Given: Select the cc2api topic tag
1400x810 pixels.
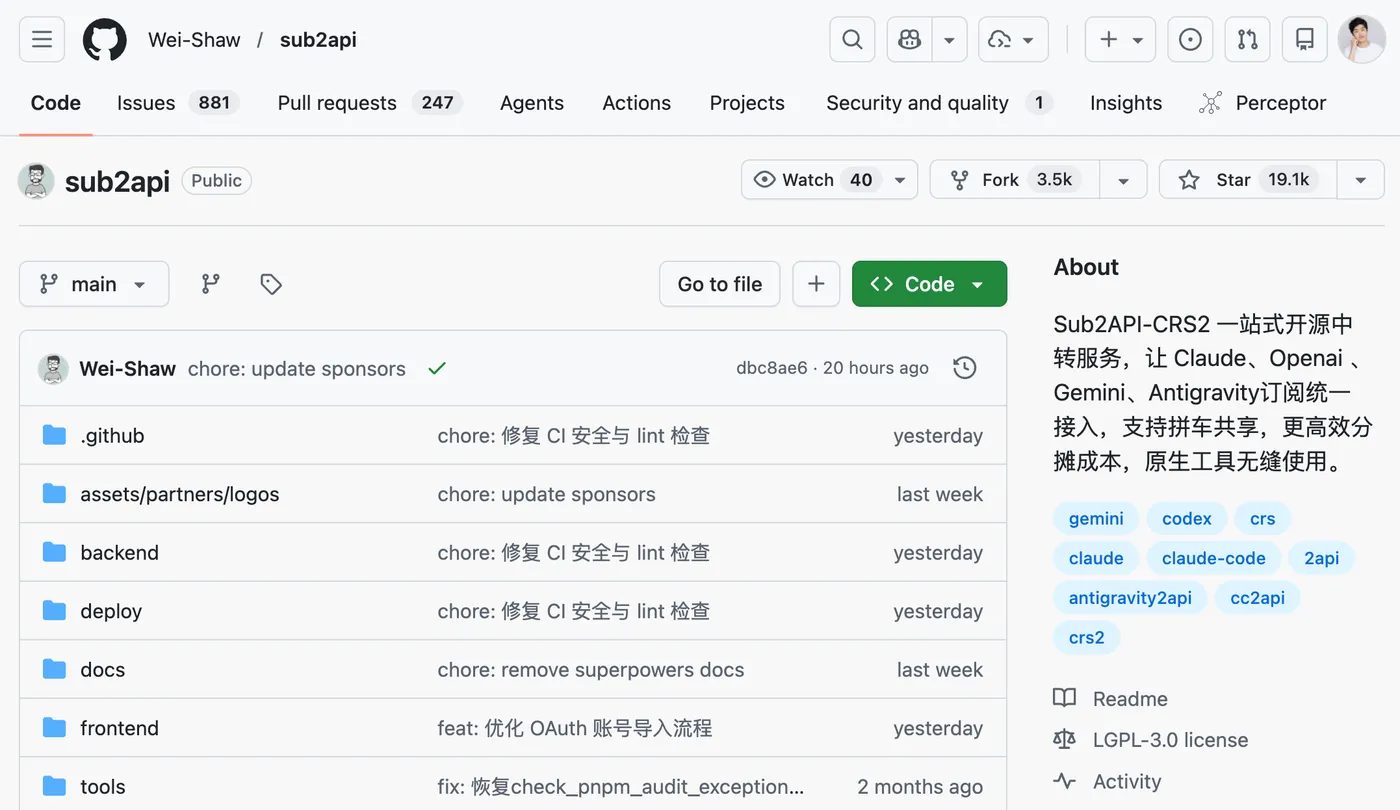Looking at the screenshot, I should pyautogui.click(x=1258, y=598).
